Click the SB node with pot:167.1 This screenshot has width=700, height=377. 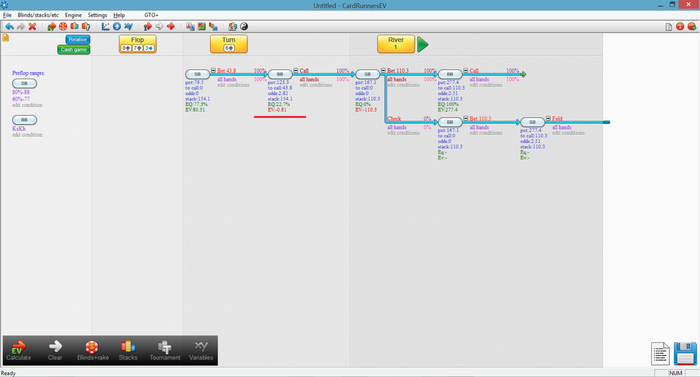367,74
